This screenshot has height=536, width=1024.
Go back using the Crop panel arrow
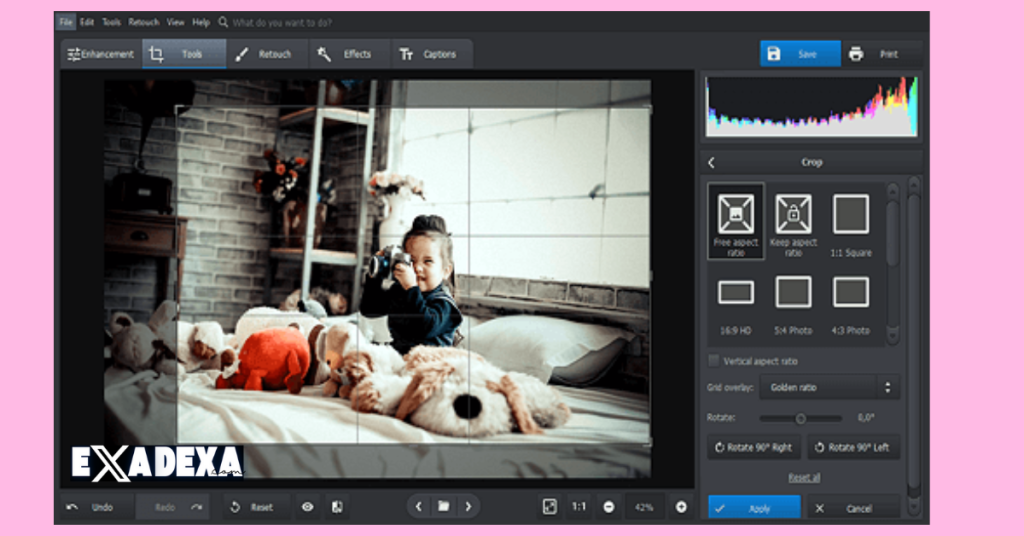click(x=712, y=163)
